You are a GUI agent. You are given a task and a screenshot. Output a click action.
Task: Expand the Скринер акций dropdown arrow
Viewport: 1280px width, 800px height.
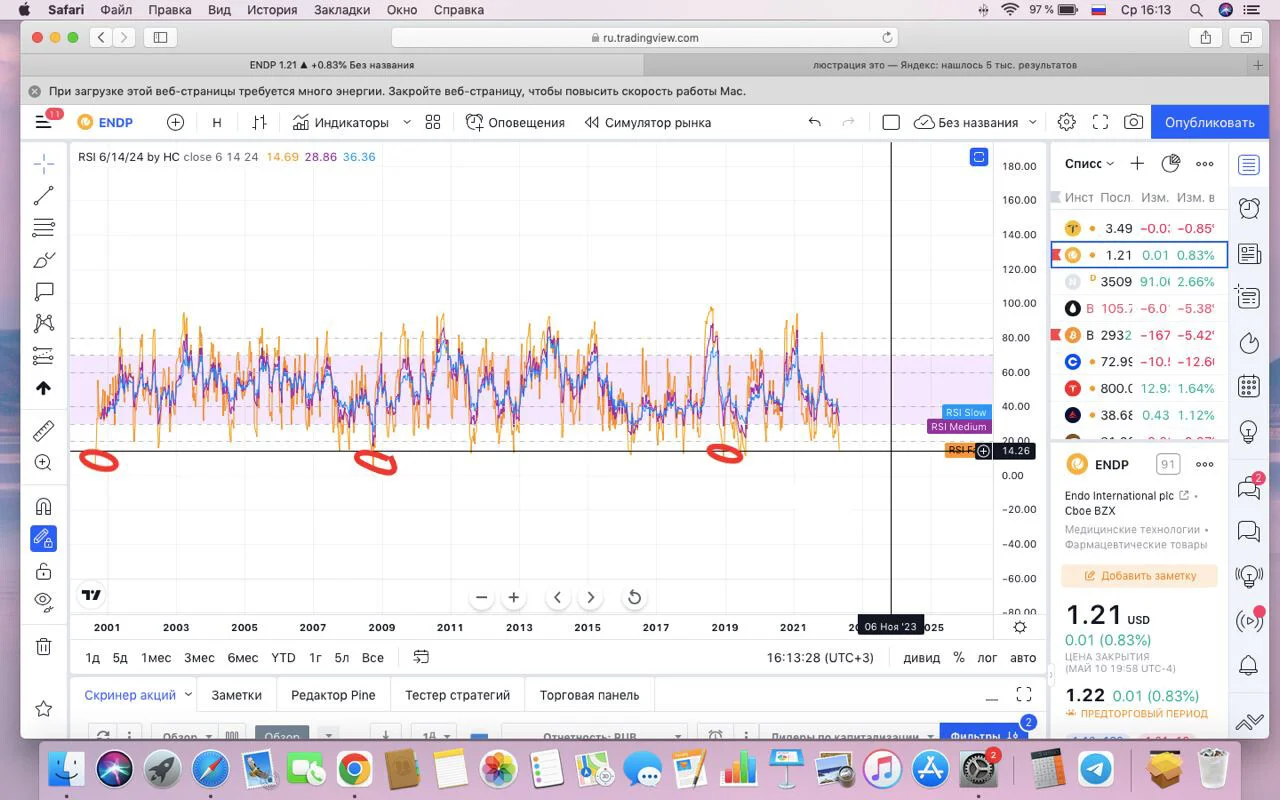click(x=188, y=694)
